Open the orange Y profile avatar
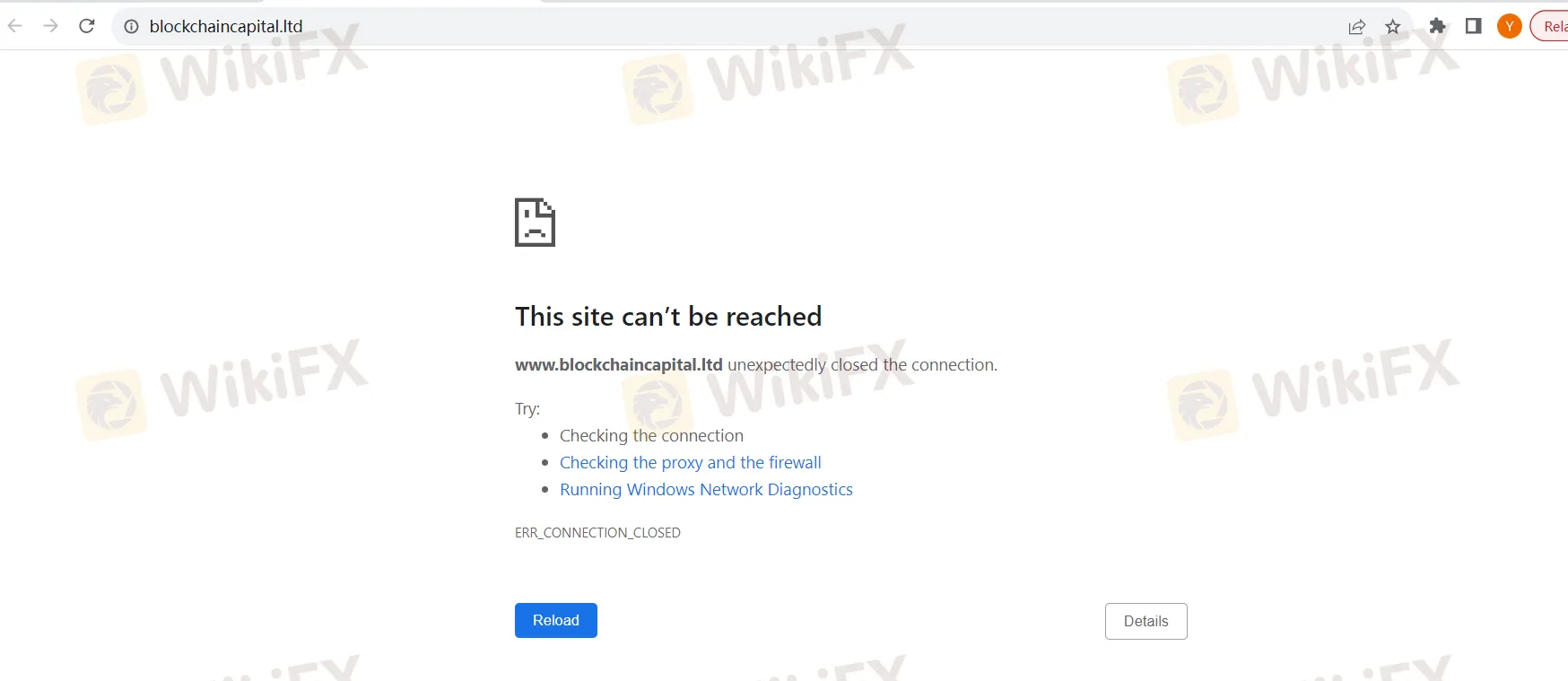 point(1510,26)
